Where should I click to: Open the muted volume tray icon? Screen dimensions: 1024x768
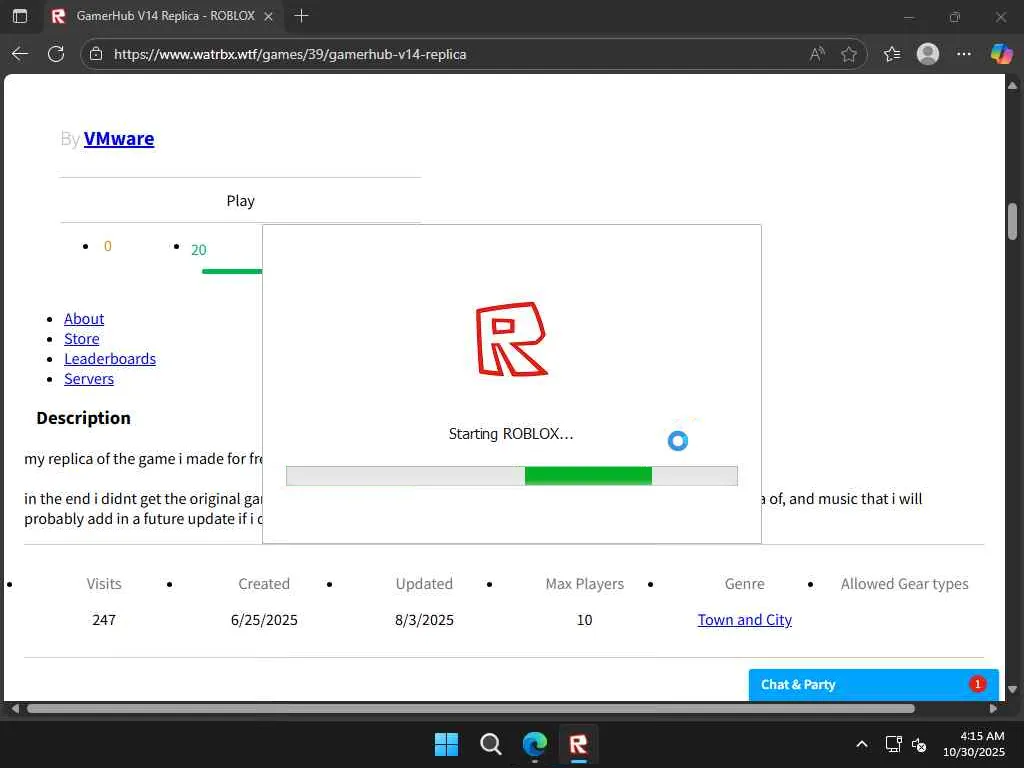[919, 744]
